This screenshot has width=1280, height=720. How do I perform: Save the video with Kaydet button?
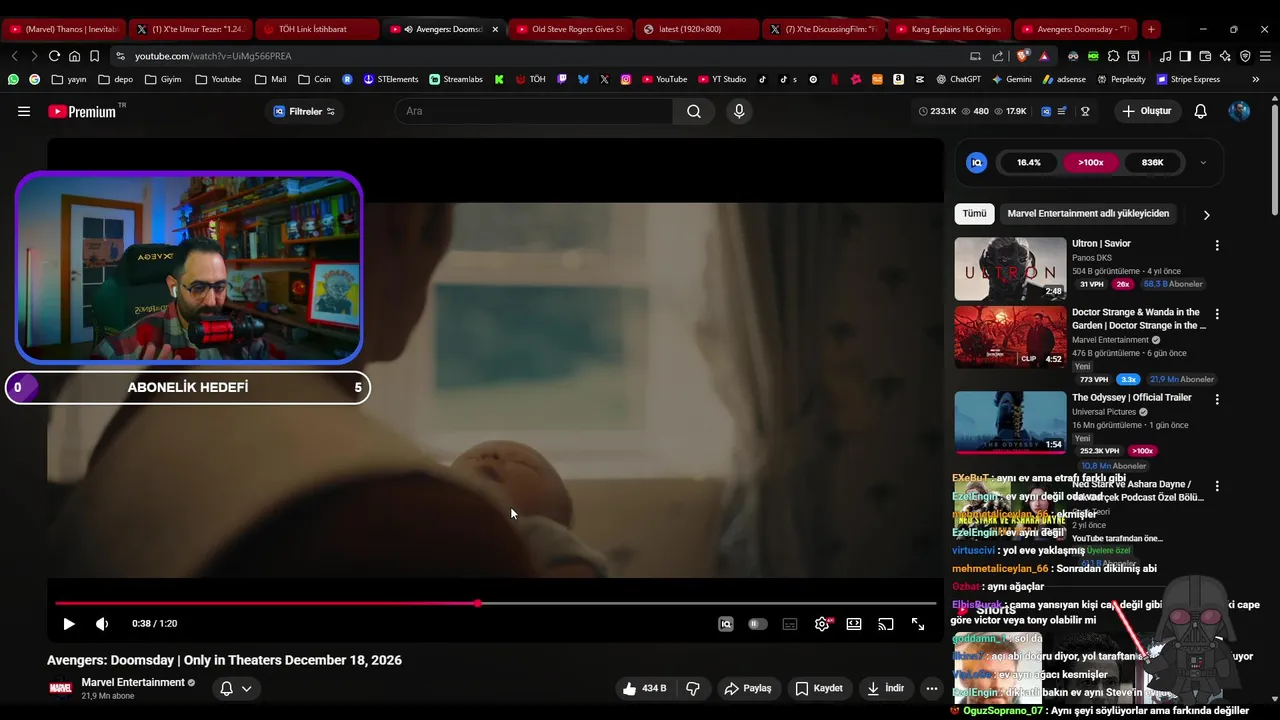pyautogui.click(x=819, y=688)
